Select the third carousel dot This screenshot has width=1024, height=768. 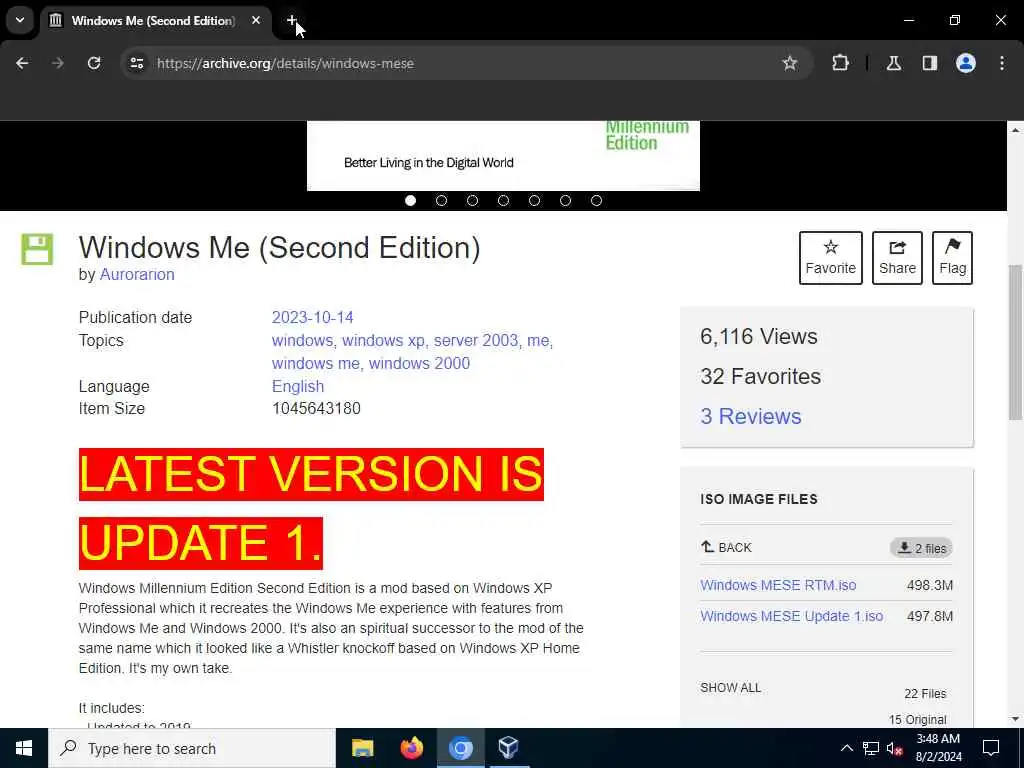tap(472, 200)
